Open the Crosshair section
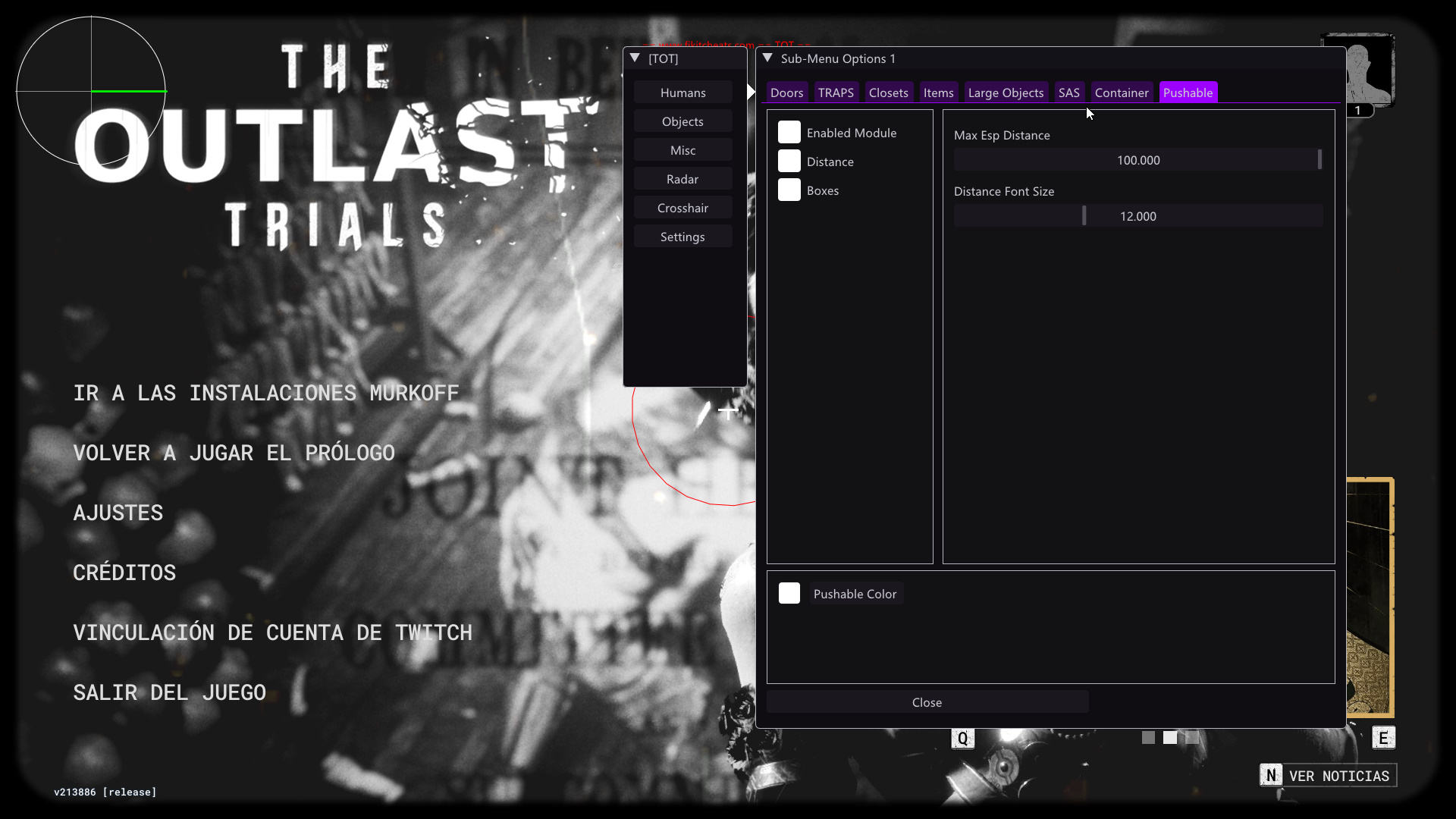 tap(682, 208)
